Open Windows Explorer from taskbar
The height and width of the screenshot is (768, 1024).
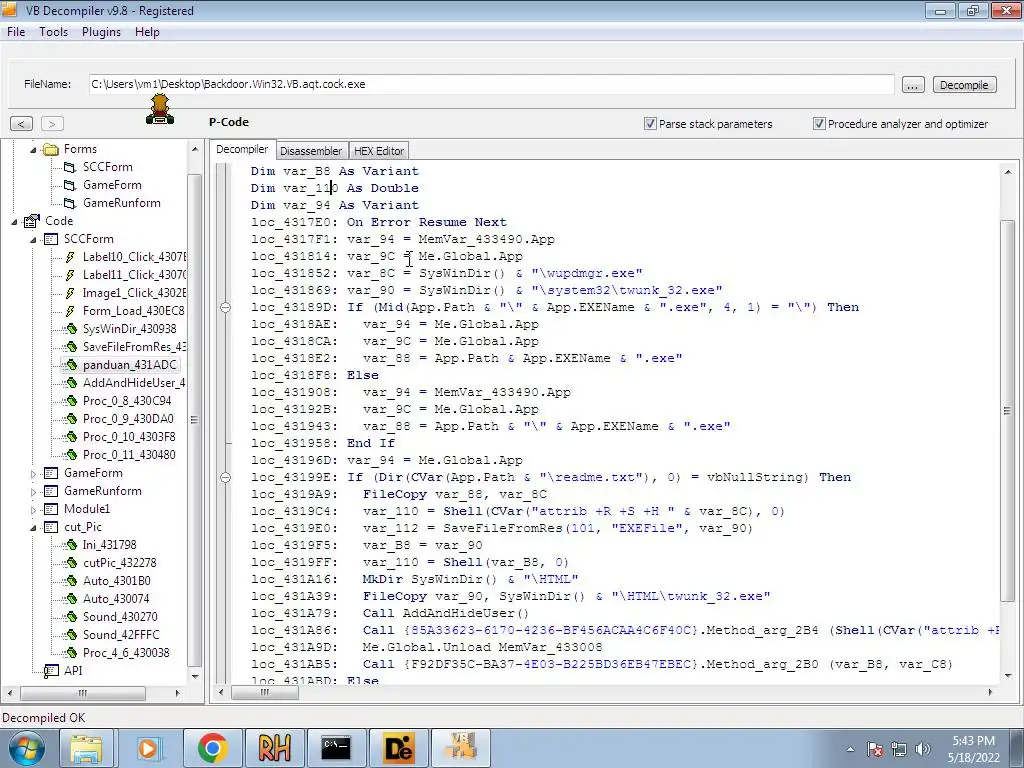pyautogui.click(x=87, y=748)
